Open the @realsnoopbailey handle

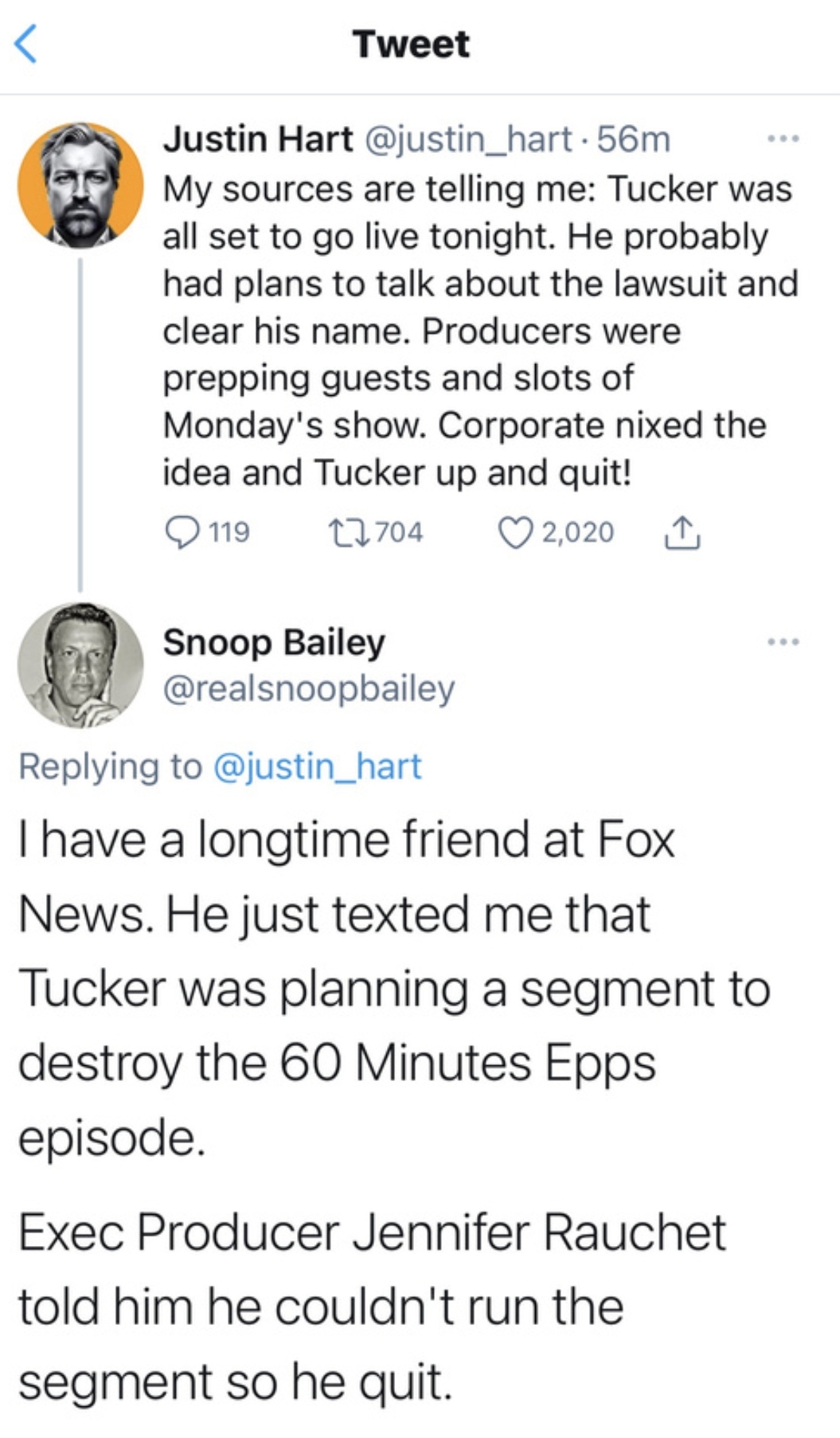point(309,688)
